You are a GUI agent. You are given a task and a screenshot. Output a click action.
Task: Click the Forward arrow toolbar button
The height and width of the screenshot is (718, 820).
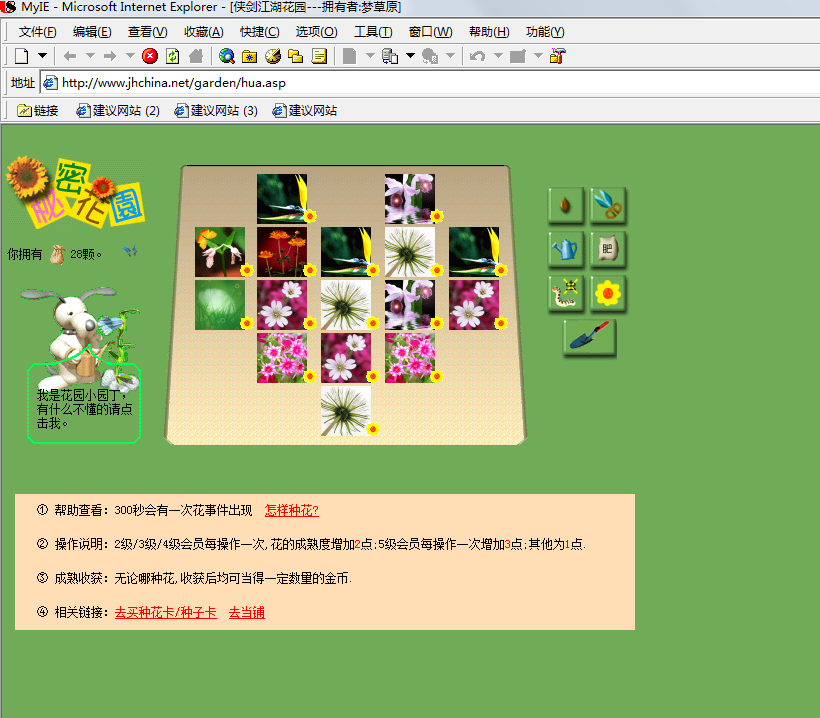110,56
